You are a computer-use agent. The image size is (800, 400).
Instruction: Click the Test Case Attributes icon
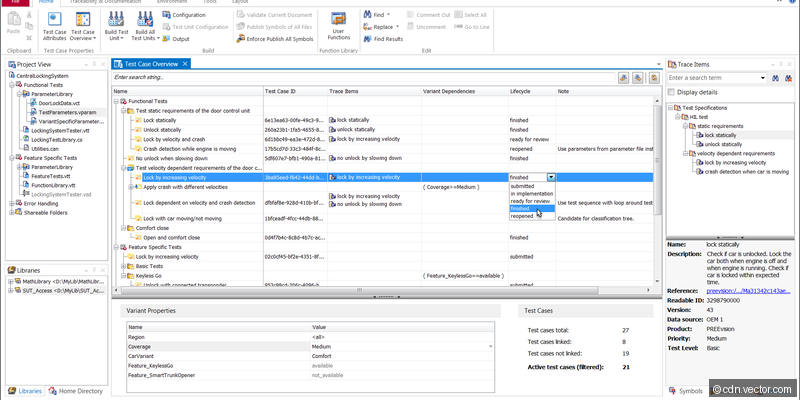pyautogui.click(x=55, y=20)
